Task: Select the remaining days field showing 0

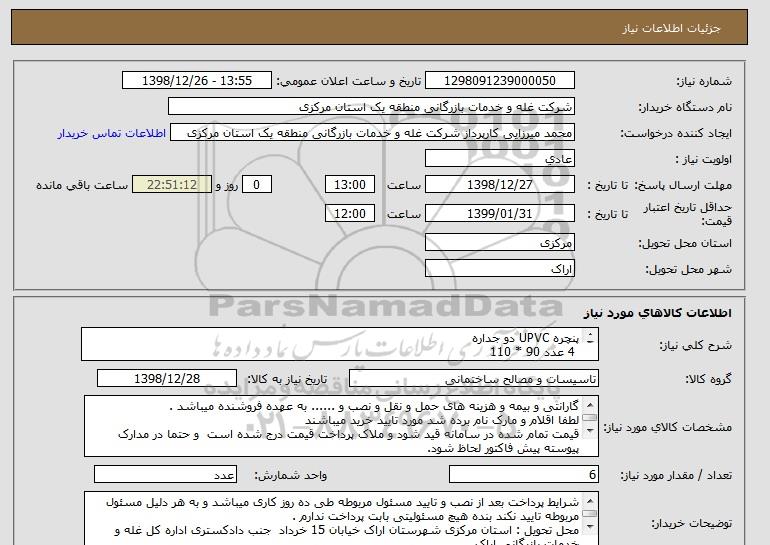Action: tap(256, 185)
